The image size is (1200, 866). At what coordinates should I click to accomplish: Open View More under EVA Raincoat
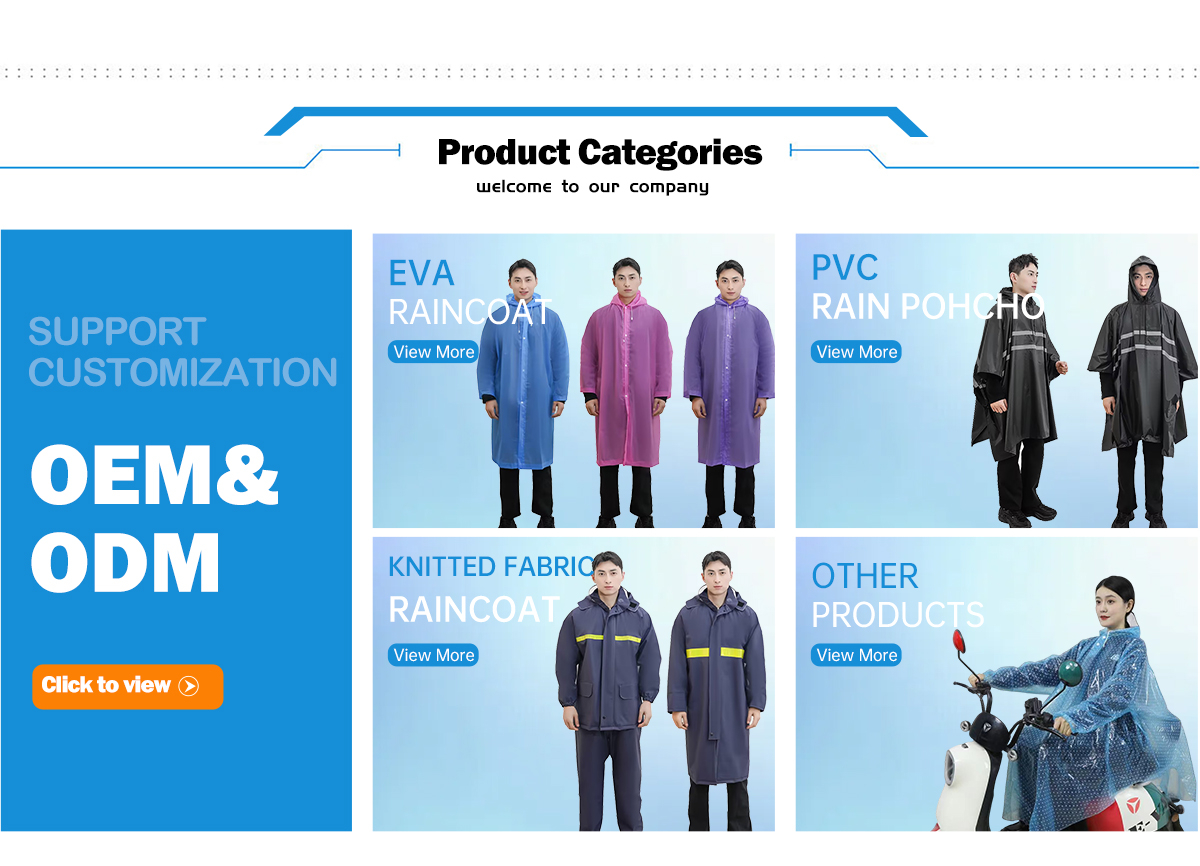pyautogui.click(x=434, y=352)
